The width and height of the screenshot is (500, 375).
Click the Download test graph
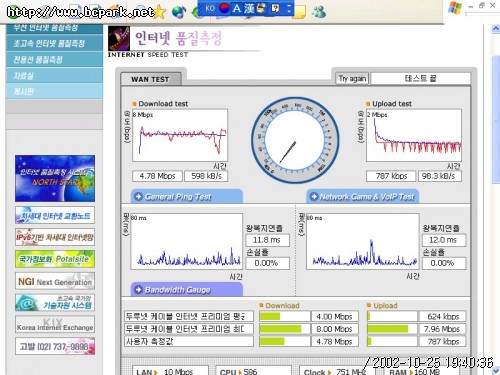point(180,135)
